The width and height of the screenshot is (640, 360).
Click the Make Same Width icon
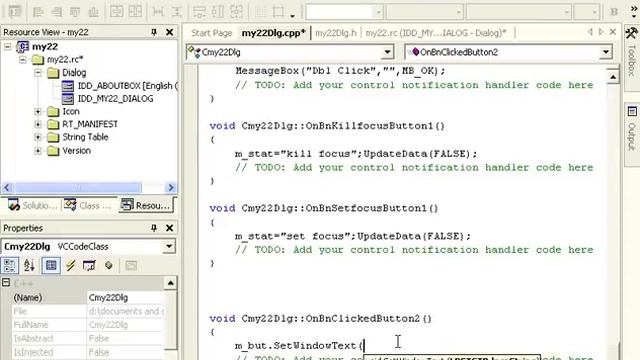click(199, 11)
